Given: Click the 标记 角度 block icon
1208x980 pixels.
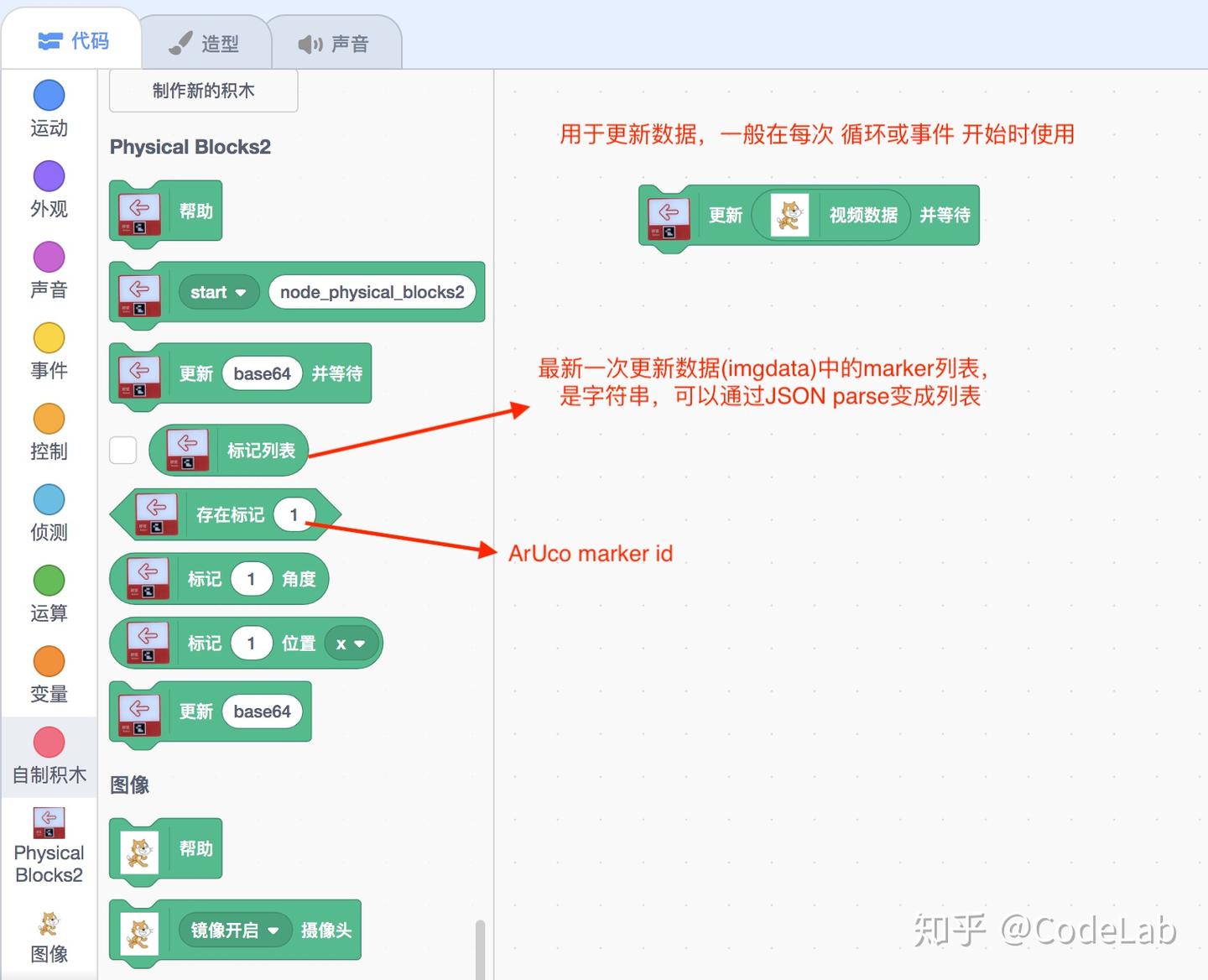Looking at the screenshot, I should 148,579.
